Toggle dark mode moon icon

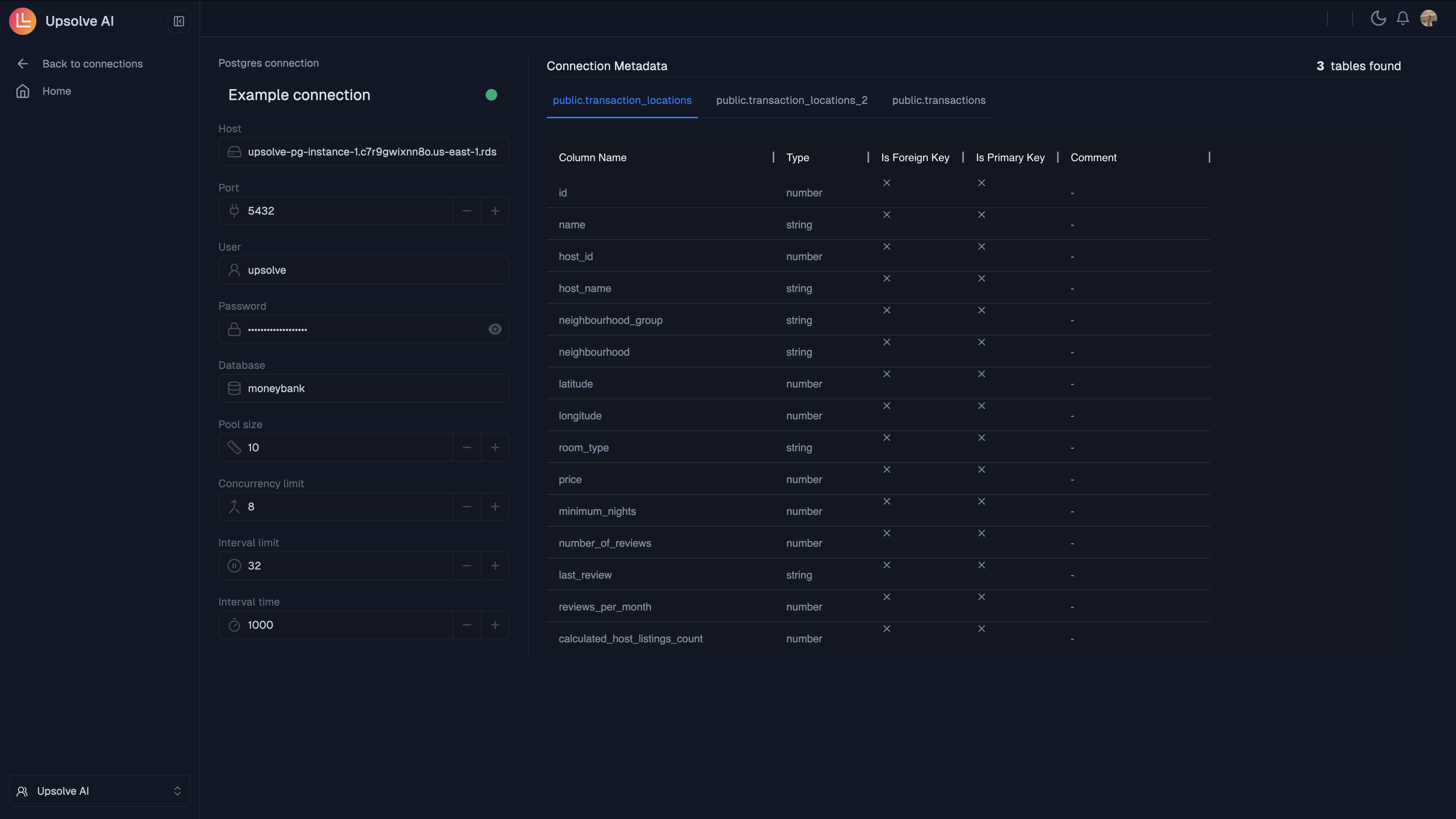[1378, 19]
